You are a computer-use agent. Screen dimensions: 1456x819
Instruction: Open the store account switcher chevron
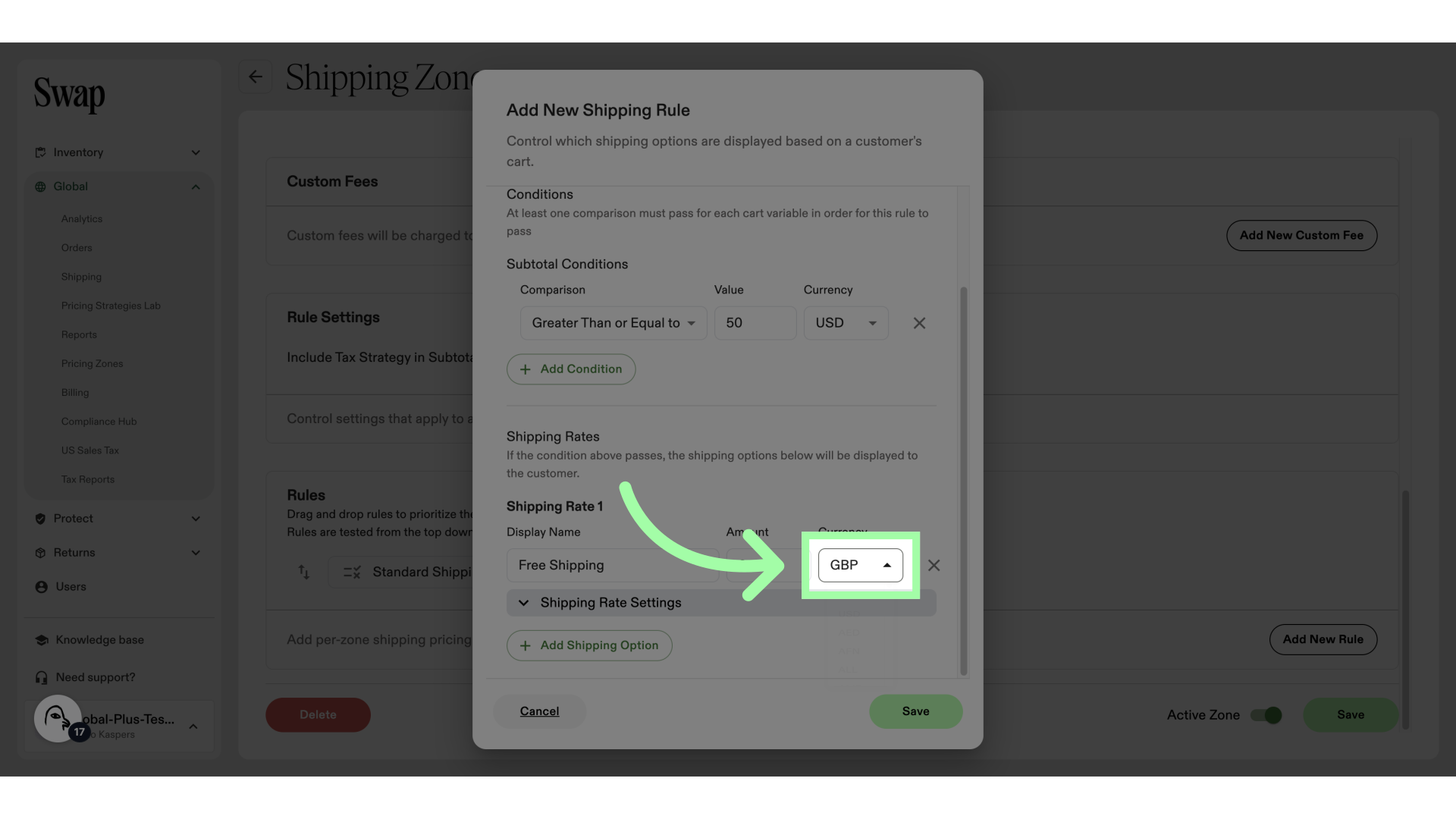(x=193, y=726)
